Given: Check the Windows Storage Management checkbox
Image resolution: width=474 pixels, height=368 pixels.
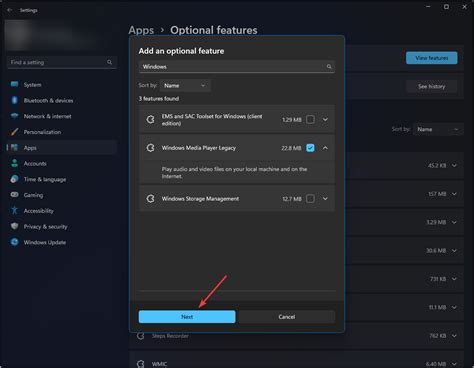Looking at the screenshot, I should [x=310, y=199].
